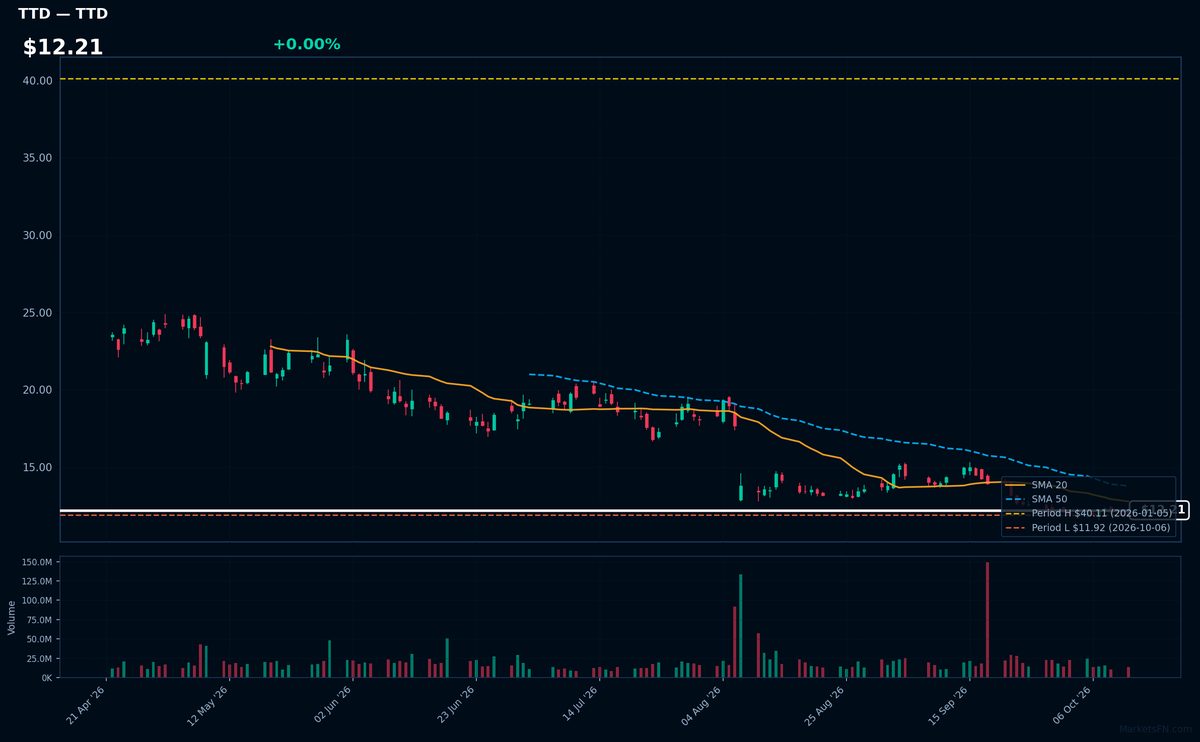This screenshot has height=742, width=1200.
Task: Click the "04 Aug '26" date label
Action: (x=702, y=705)
